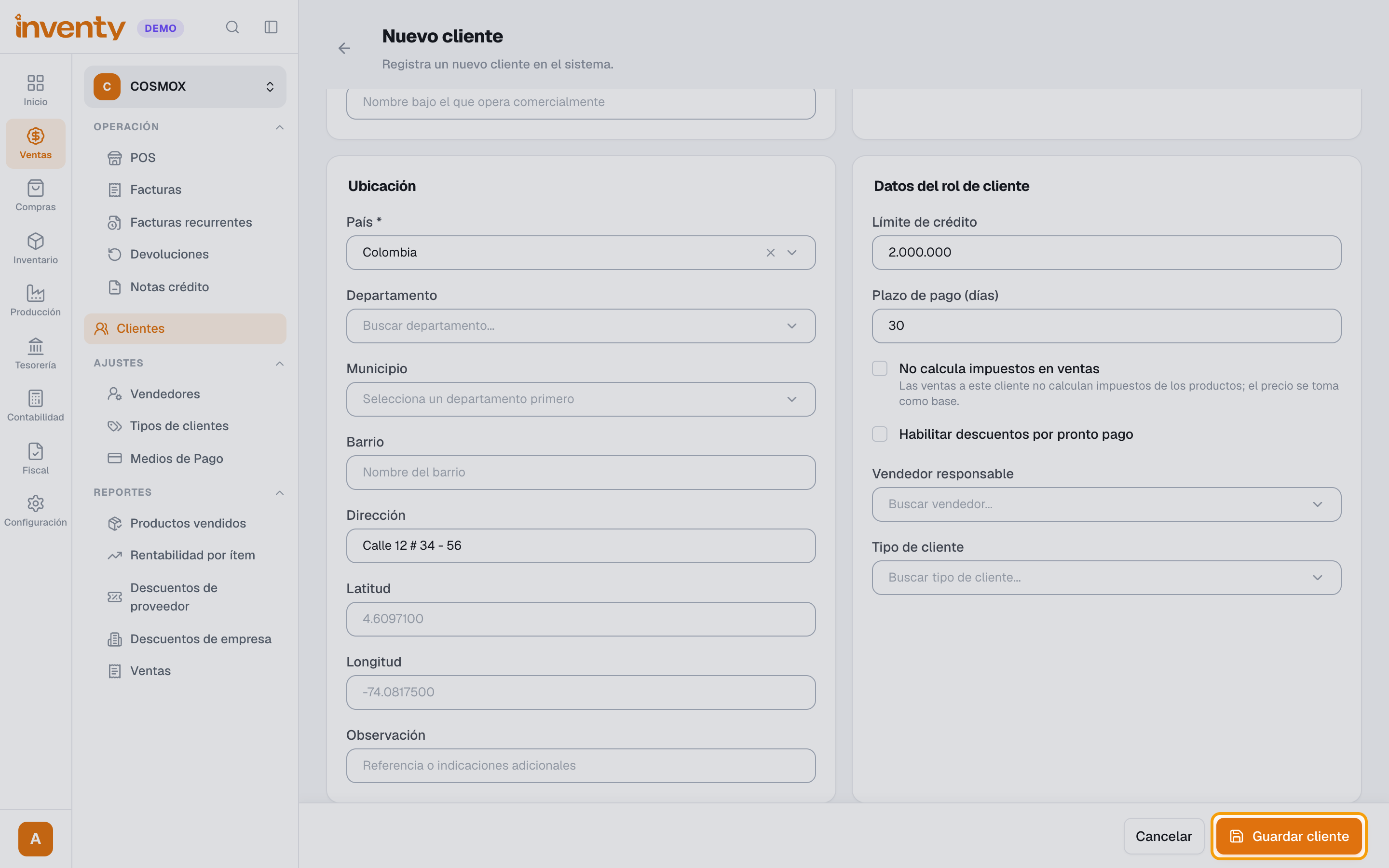1389x868 pixels.
Task: Clear the Colombia country selection
Action: [770, 253]
